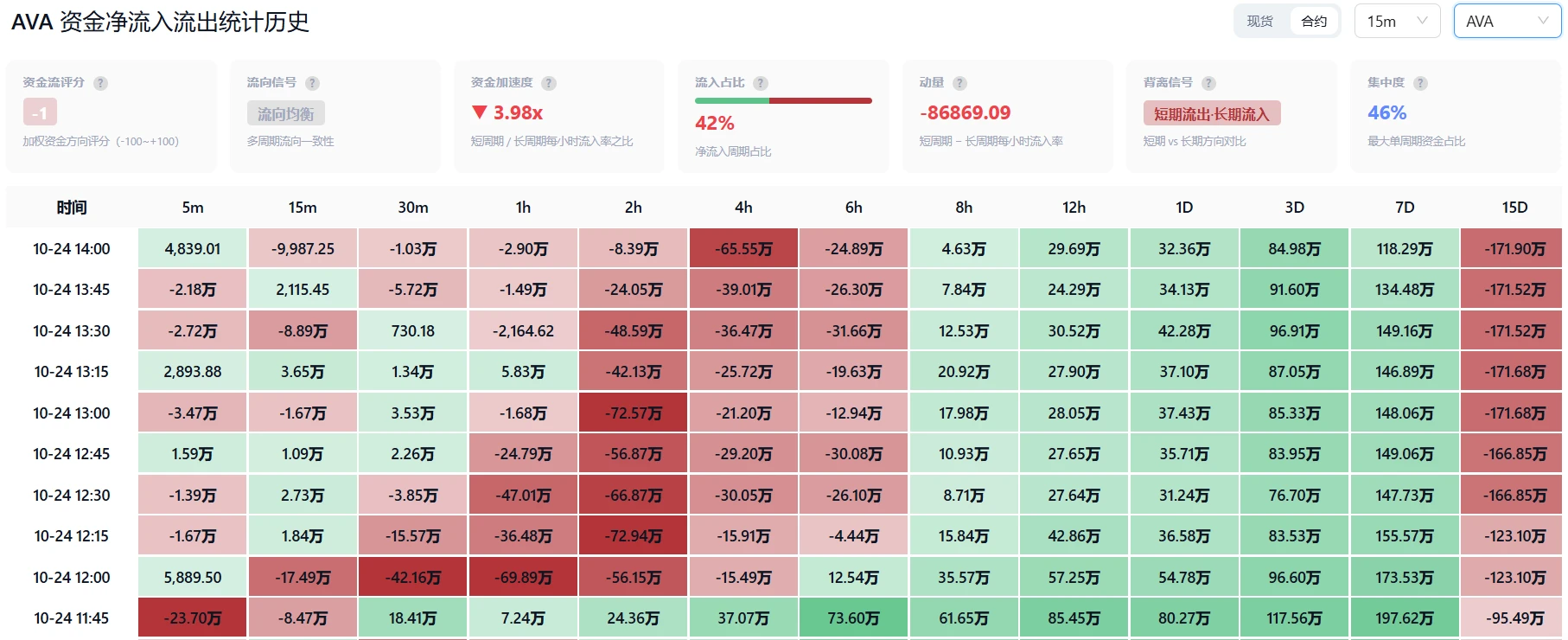
Task: Switch to 现货 market type
Action: coord(1260,22)
